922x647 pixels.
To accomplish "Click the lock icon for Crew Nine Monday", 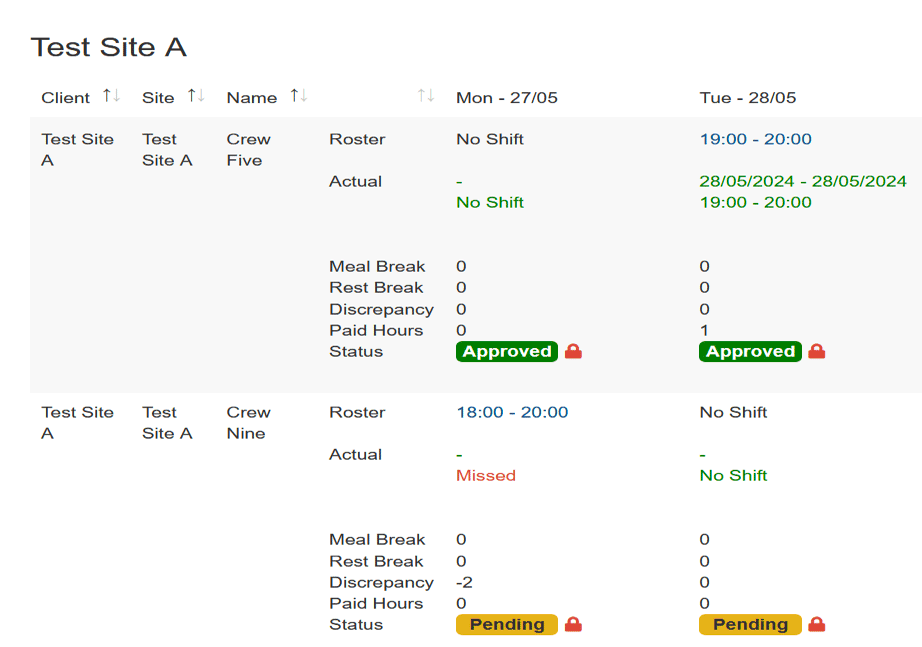I will pos(573,624).
